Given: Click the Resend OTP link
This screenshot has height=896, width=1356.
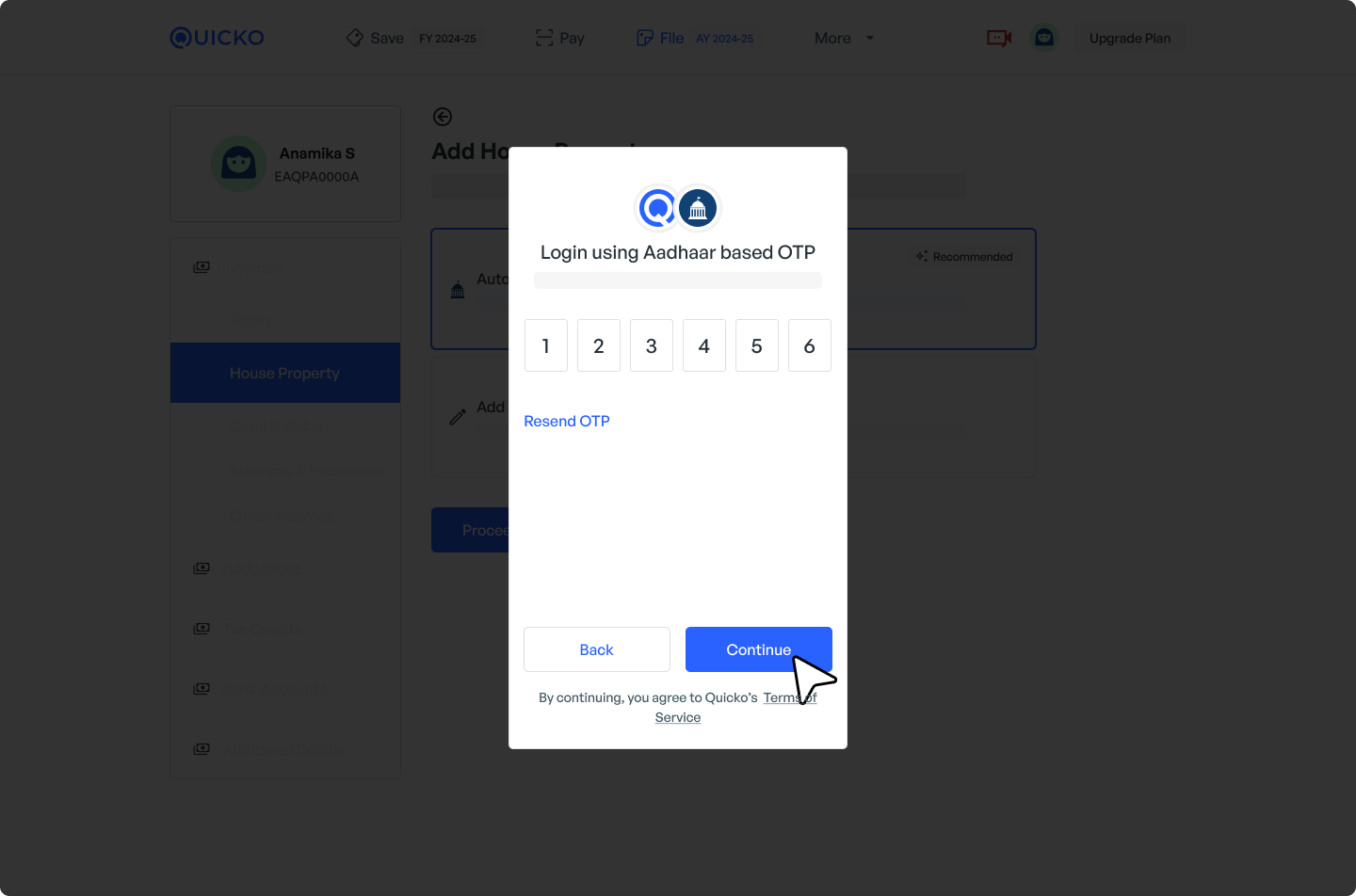Looking at the screenshot, I should pyautogui.click(x=567, y=421).
